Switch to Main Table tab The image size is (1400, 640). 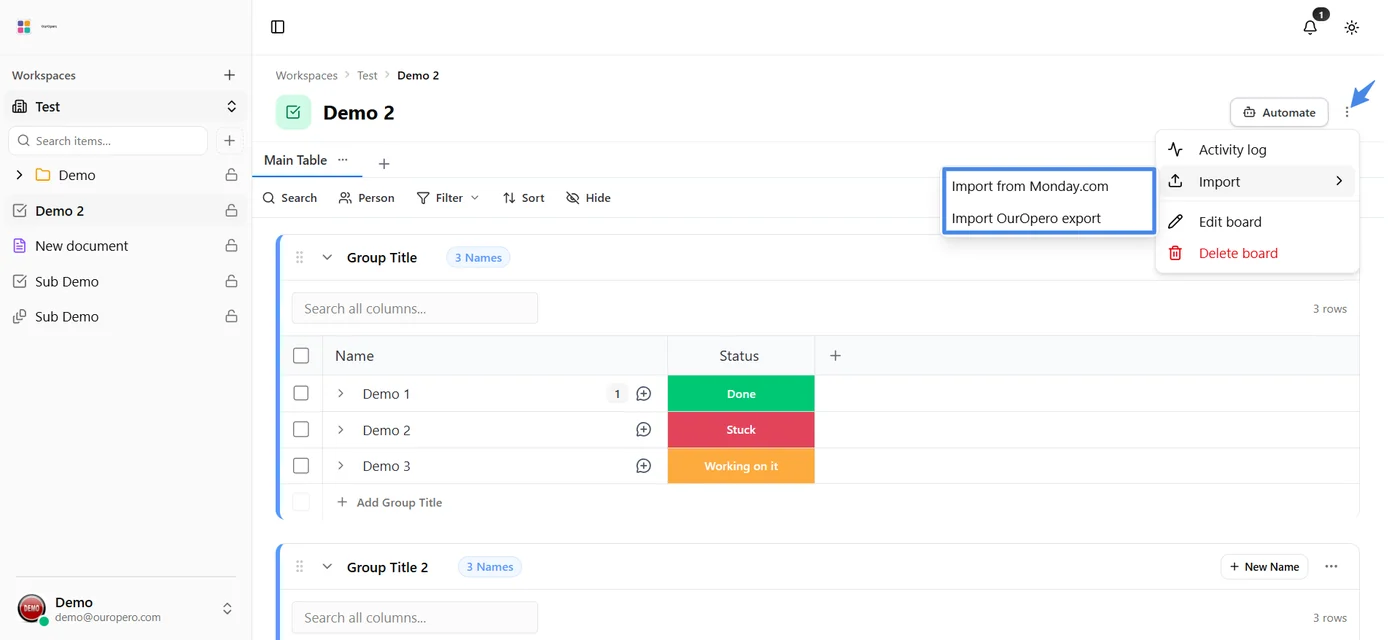pos(296,160)
